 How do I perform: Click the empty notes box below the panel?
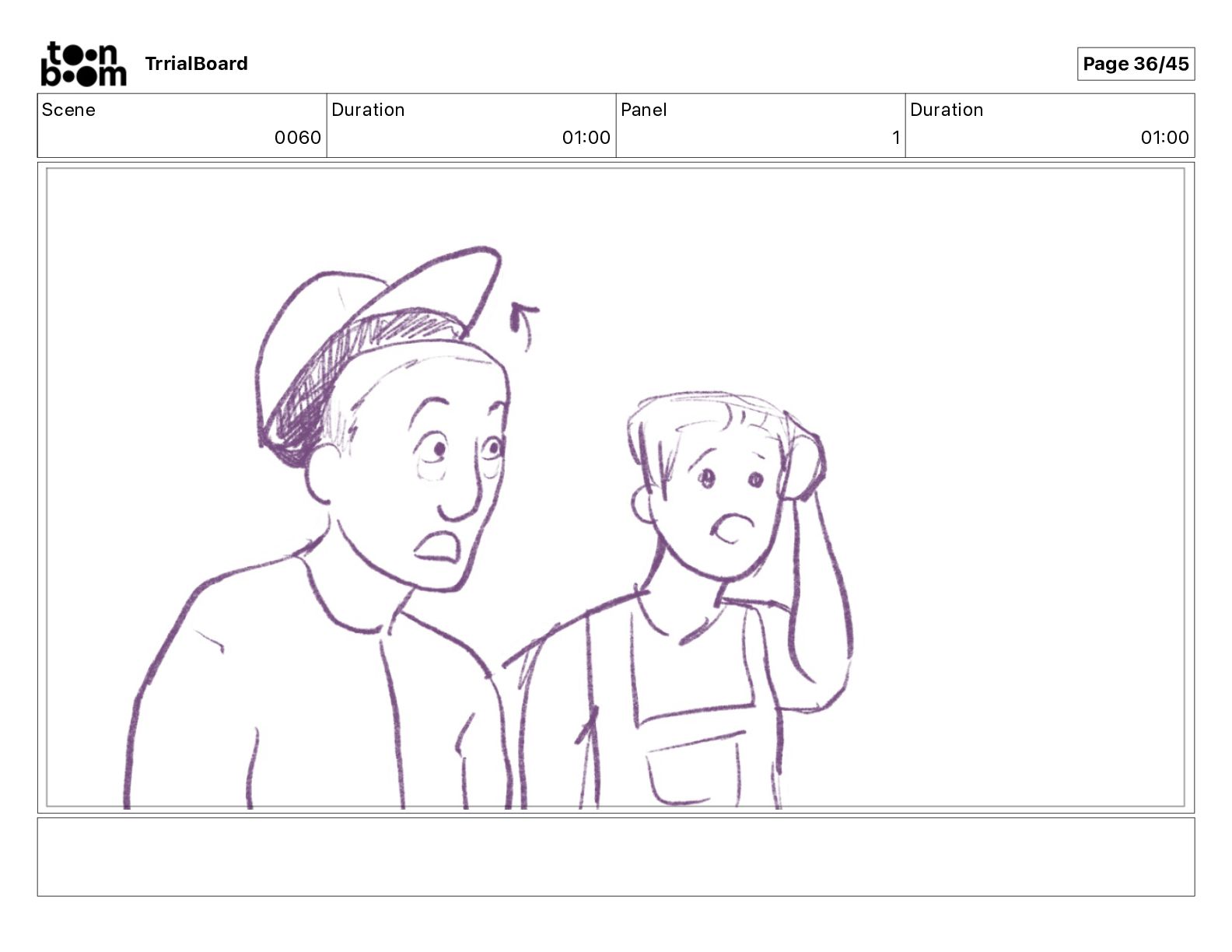(x=615, y=856)
